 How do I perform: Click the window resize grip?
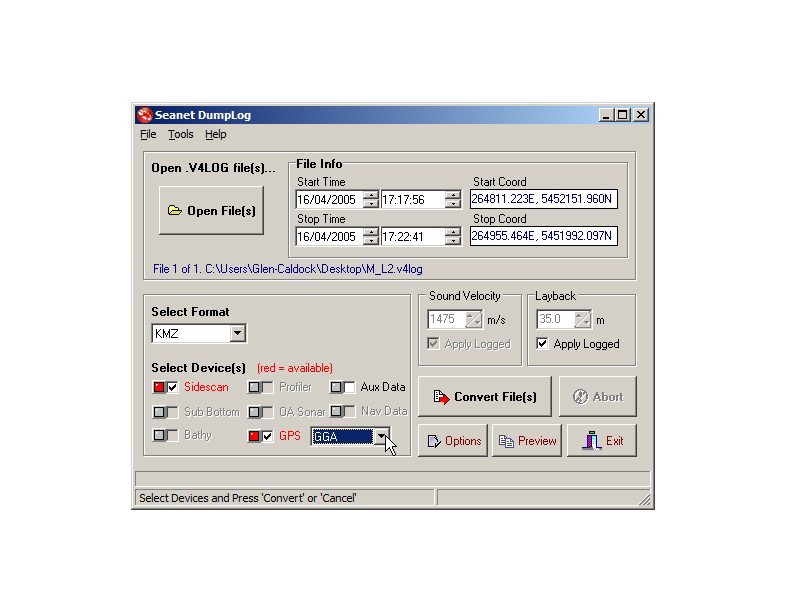coord(645,500)
